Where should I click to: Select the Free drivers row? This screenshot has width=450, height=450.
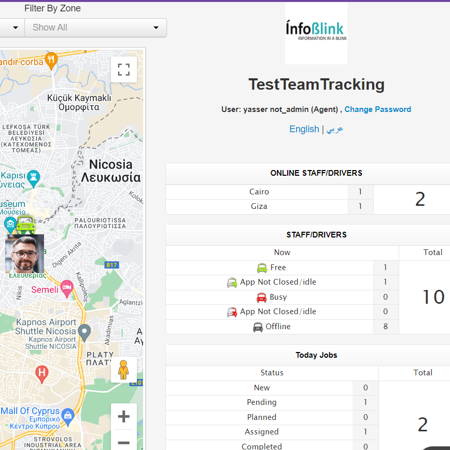[x=282, y=267]
